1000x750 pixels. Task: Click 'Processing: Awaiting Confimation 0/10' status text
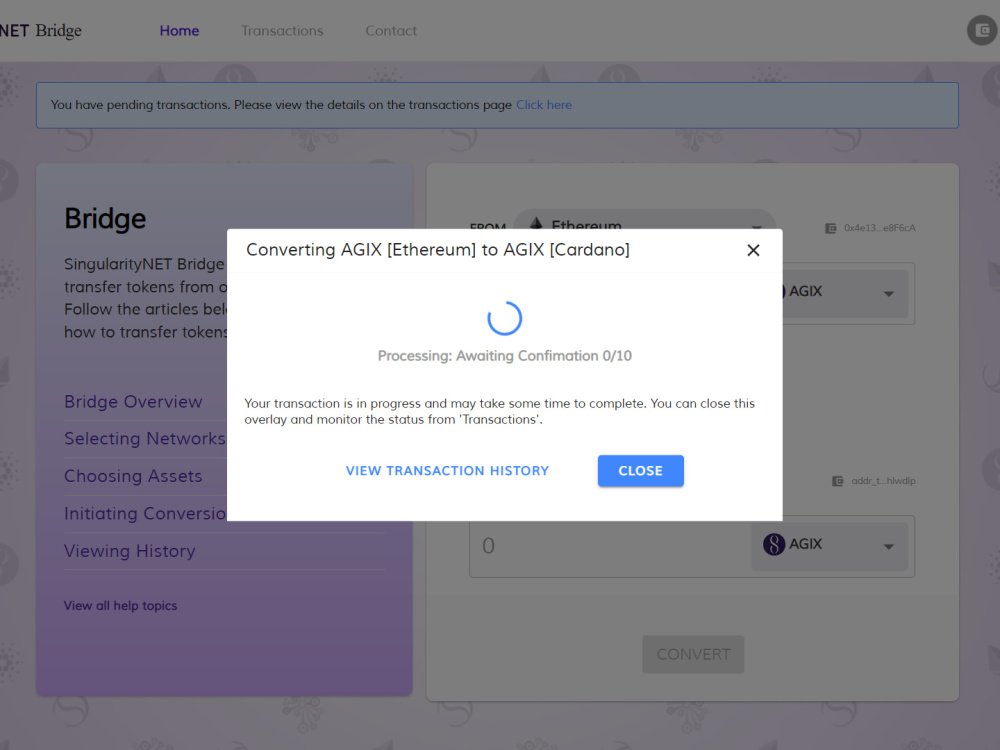504,356
